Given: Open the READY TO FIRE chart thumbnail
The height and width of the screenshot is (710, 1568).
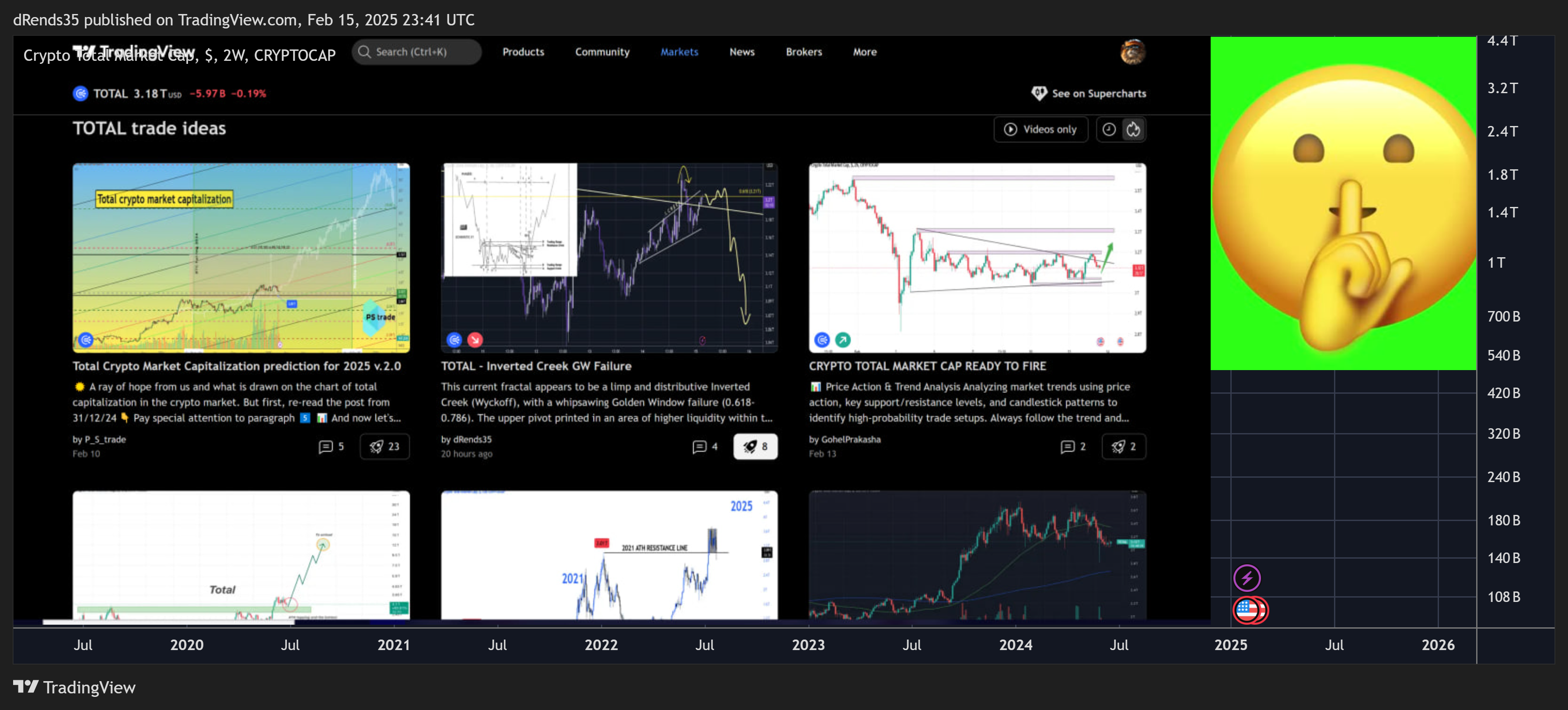Looking at the screenshot, I should tap(977, 258).
